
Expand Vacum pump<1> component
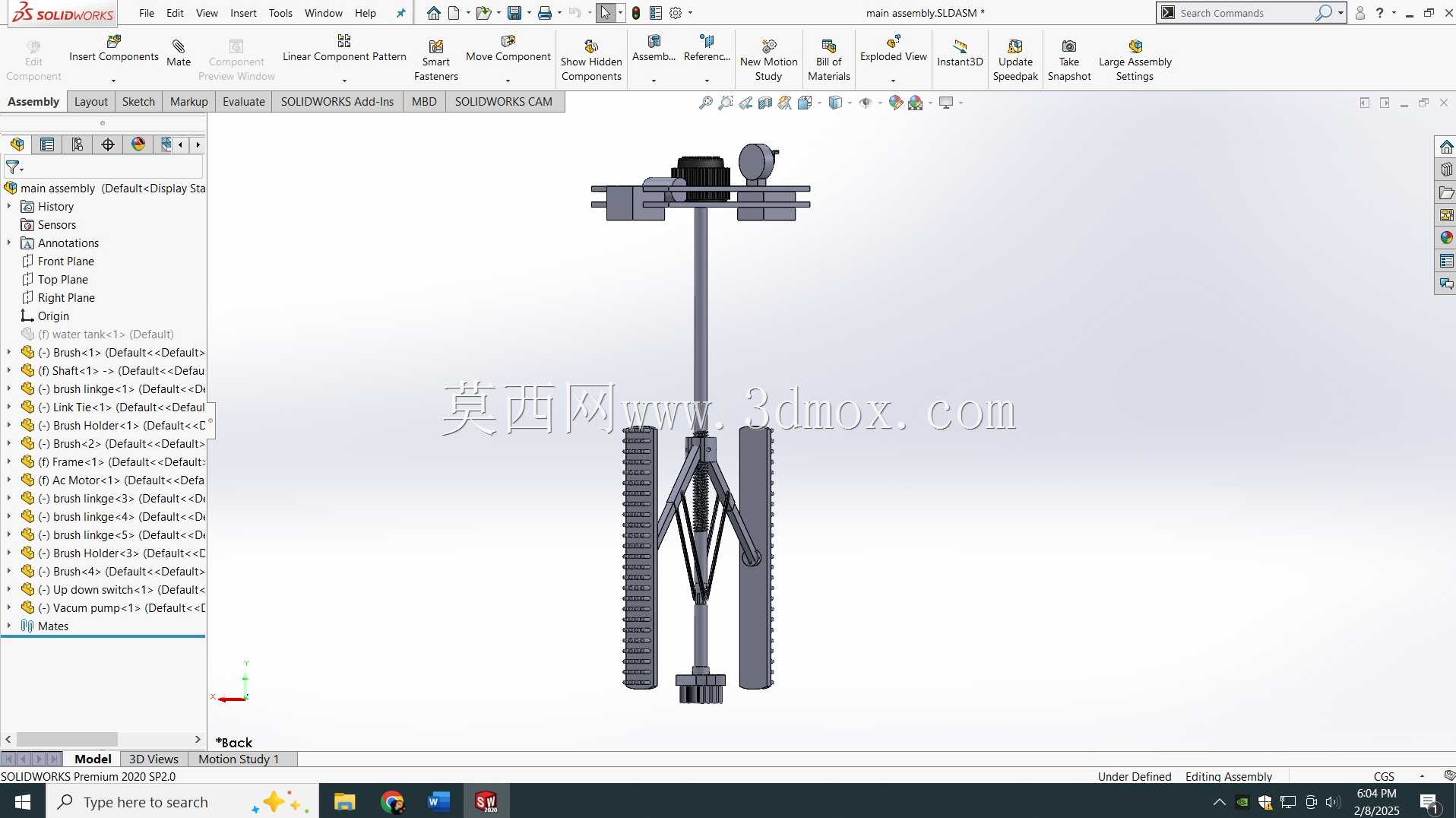click(x=9, y=607)
